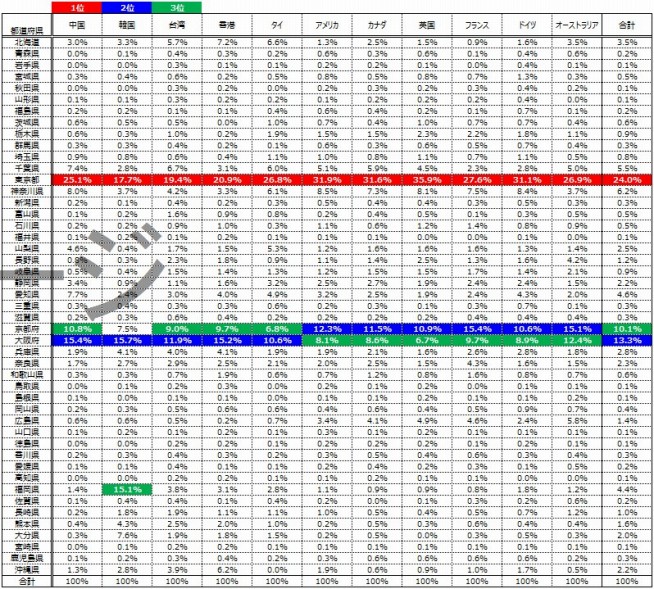Select the 沖縄県 row label

[28, 568]
